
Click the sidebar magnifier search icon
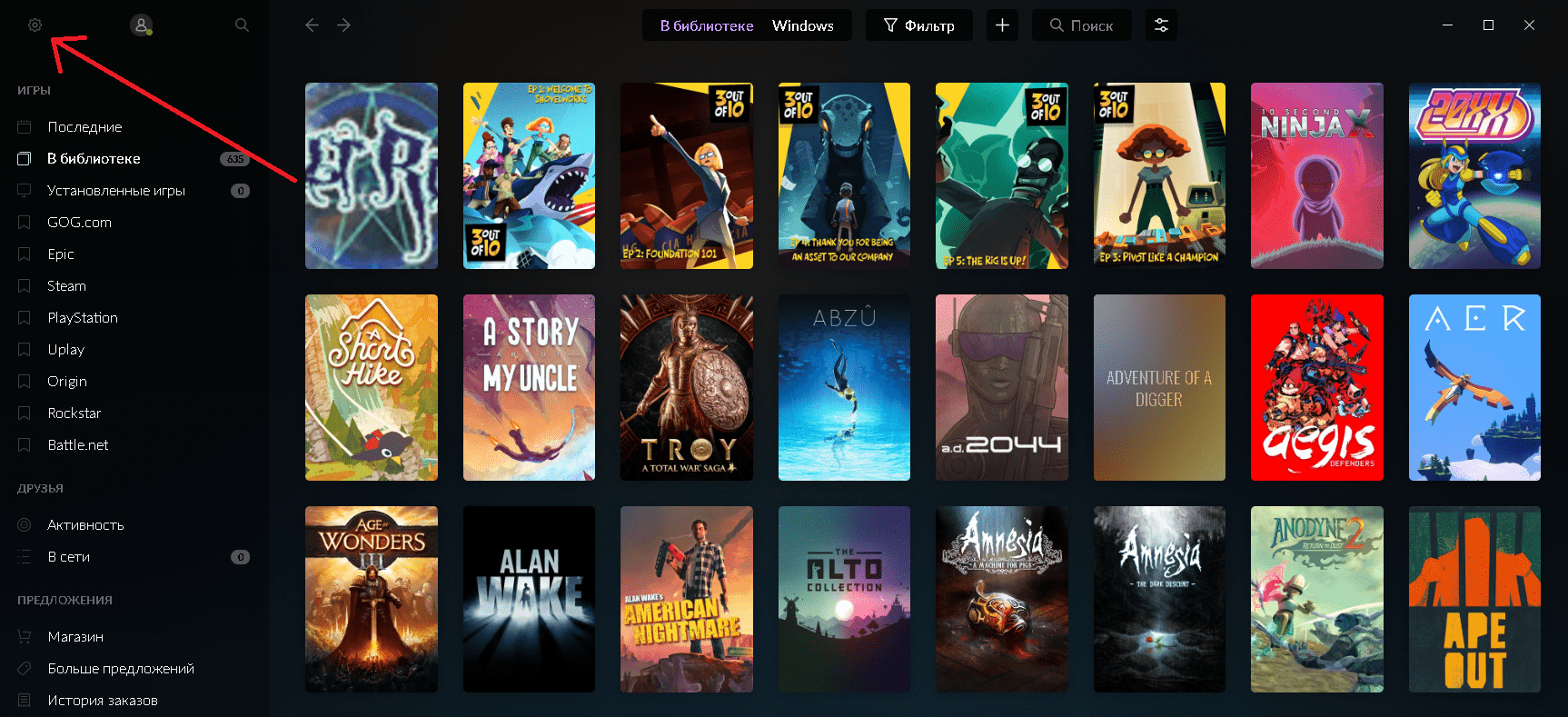pyautogui.click(x=242, y=25)
